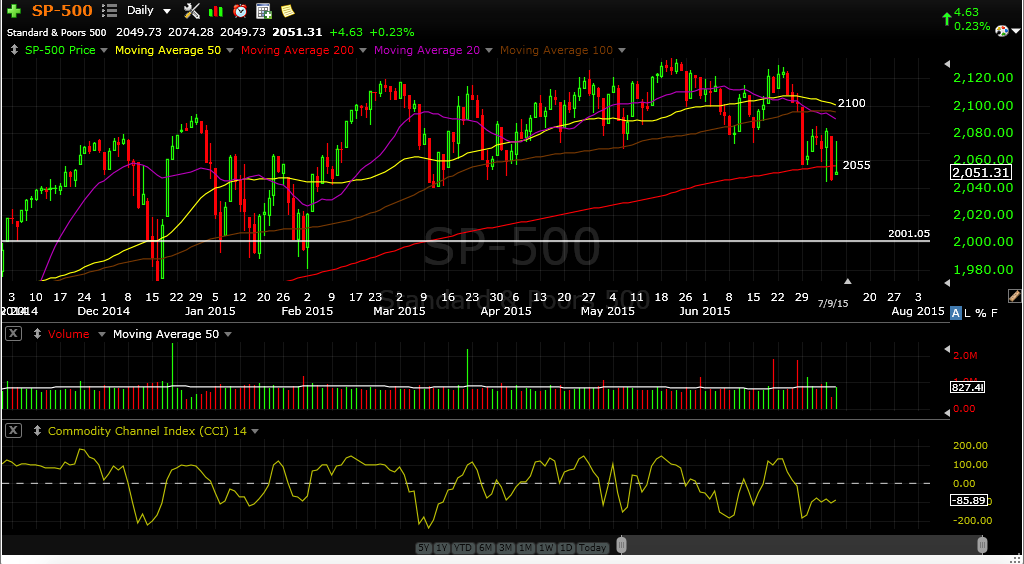Image resolution: width=1024 pixels, height=564 pixels.
Task: Expand the Volume indicator dropdown arrow
Action: tap(102, 334)
